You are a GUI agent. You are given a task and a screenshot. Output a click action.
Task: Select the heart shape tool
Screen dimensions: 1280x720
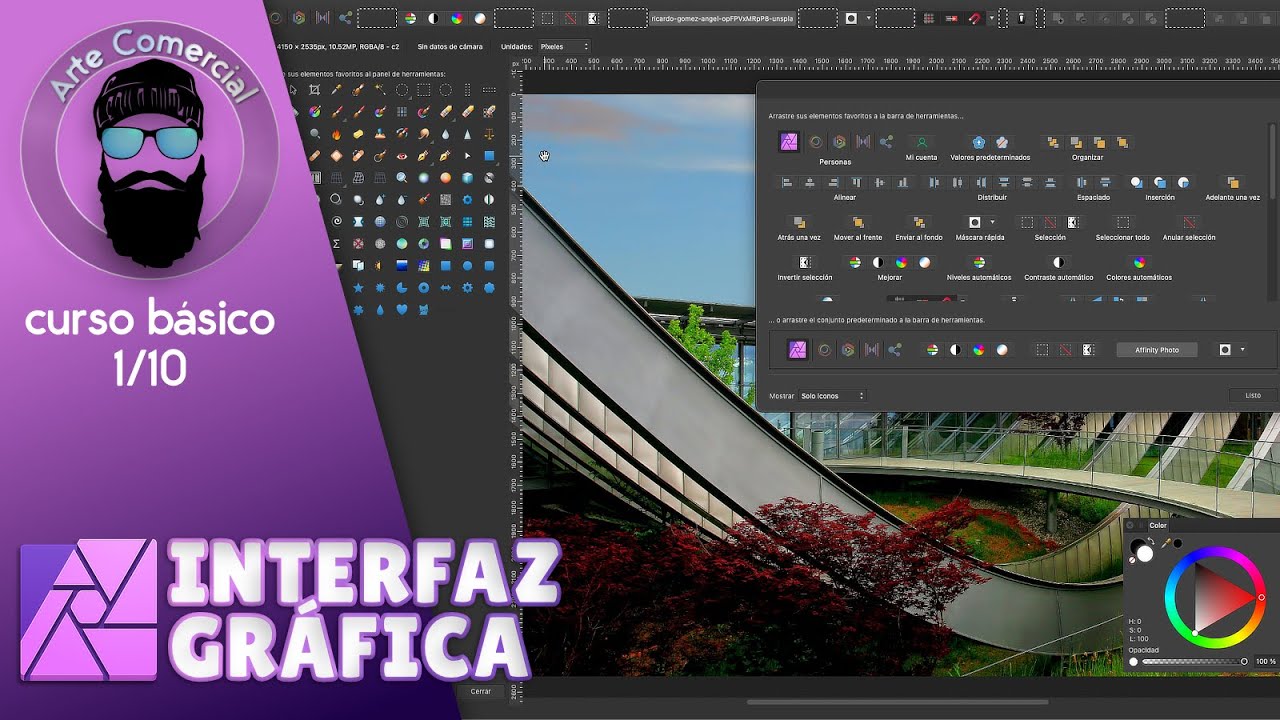click(x=402, y=310)
